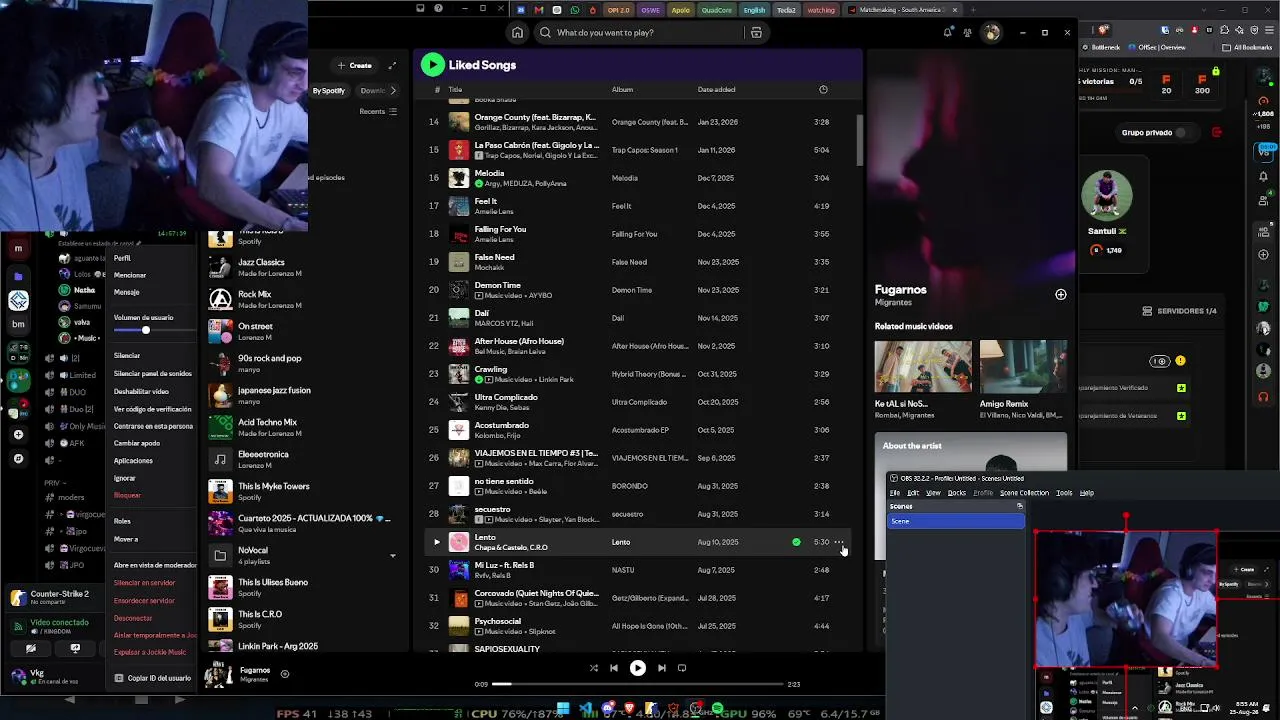Choose Bloquear in the Discord context menu
Image resolution: width=1280 pixels, height=720 pixels.
point(127,495)
